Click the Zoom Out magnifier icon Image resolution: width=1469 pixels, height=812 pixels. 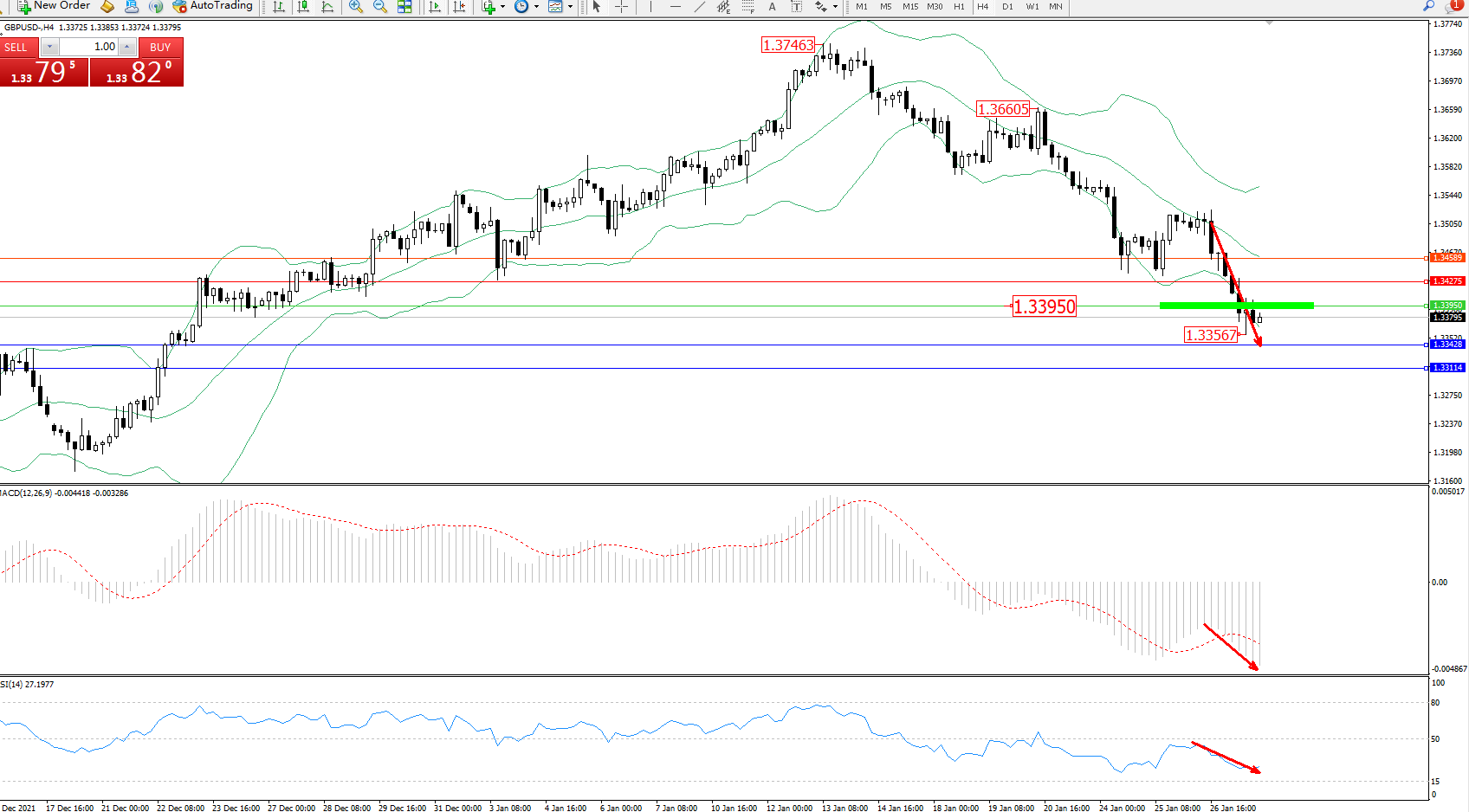379,6
